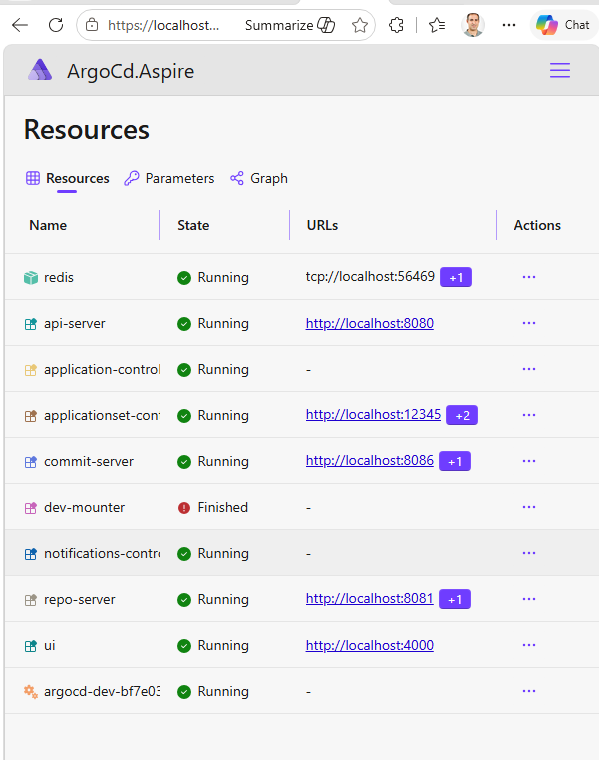
Task: Open the Copilot Chat button
Action: (564, 25)
